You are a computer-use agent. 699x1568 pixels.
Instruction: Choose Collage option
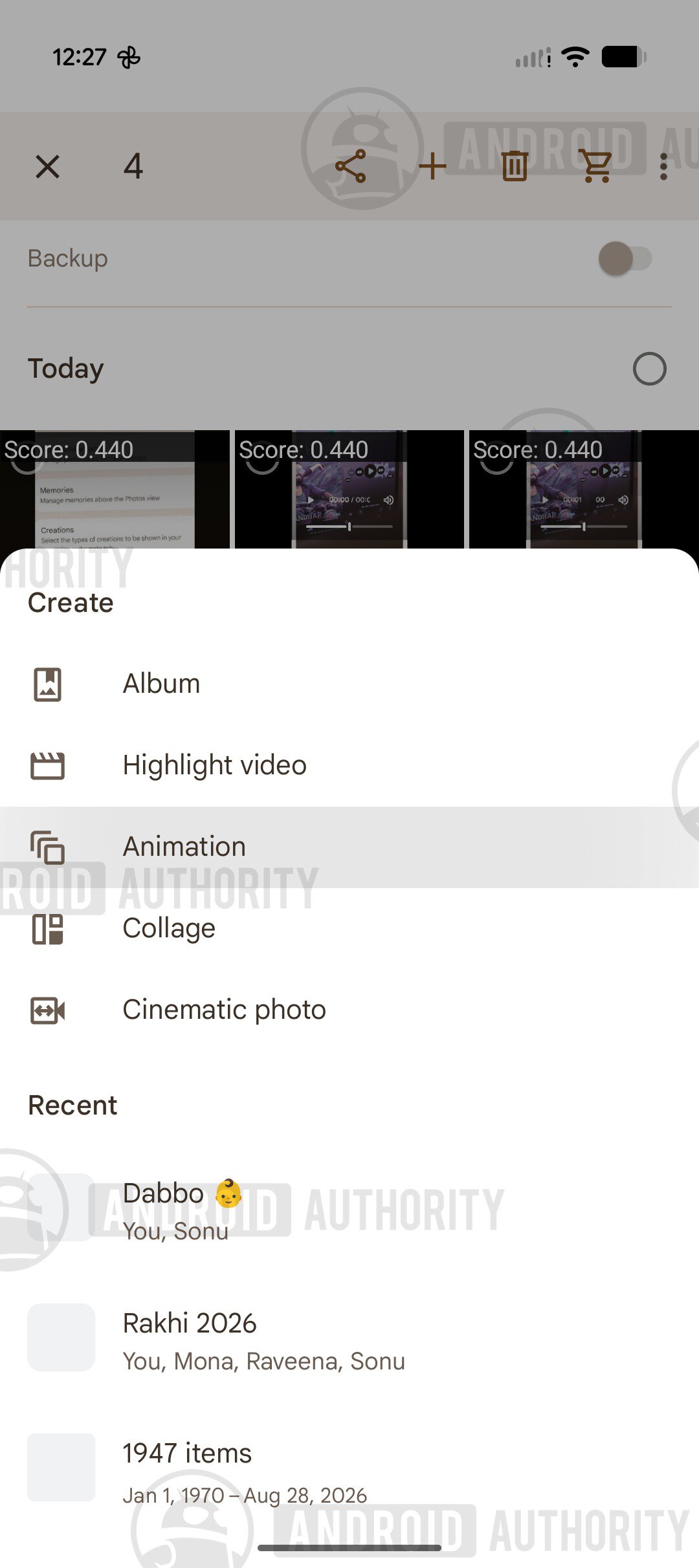pyautogui.click(x=349, y=929)
